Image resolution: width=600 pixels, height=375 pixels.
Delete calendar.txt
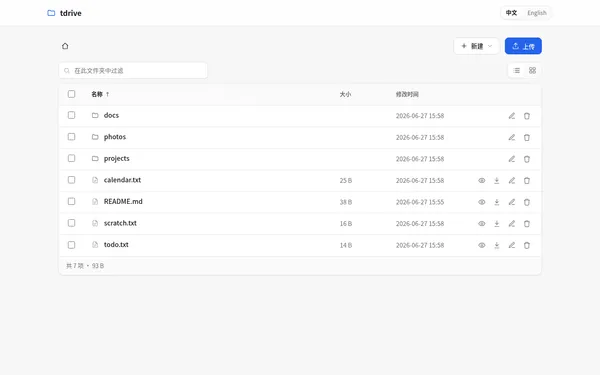(x=527, y=181)
